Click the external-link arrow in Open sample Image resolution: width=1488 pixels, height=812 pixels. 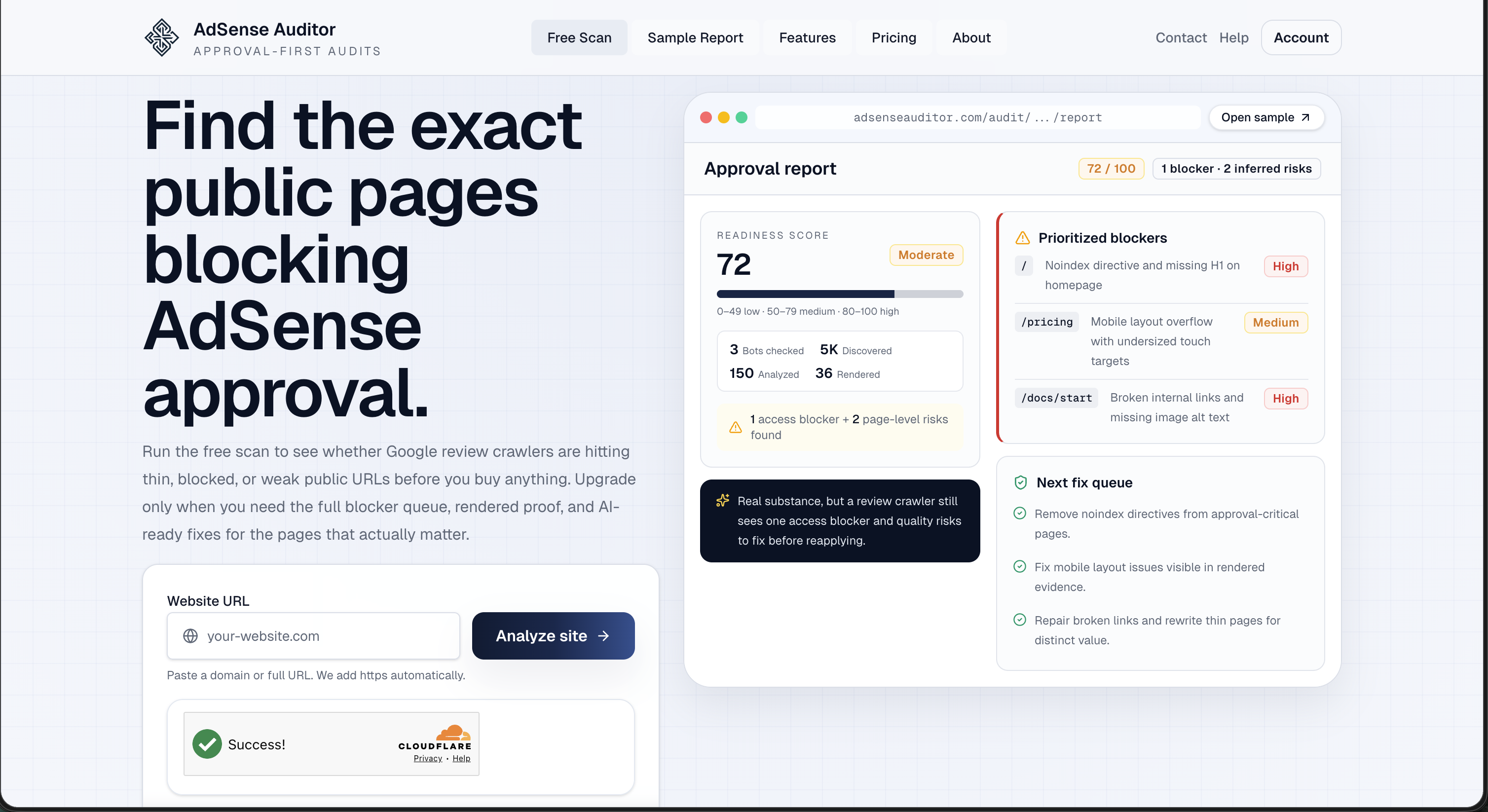[1305, 117]
